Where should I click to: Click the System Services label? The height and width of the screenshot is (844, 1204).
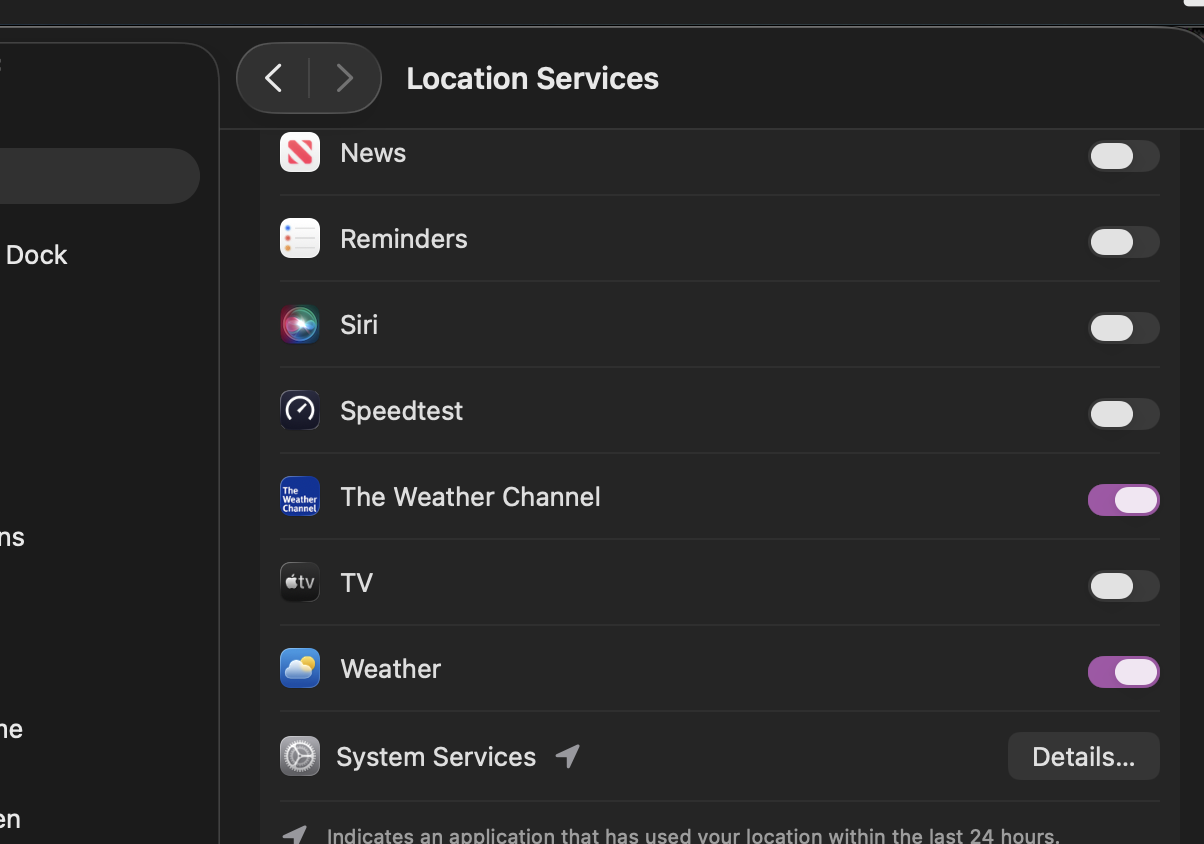[436, 757]
